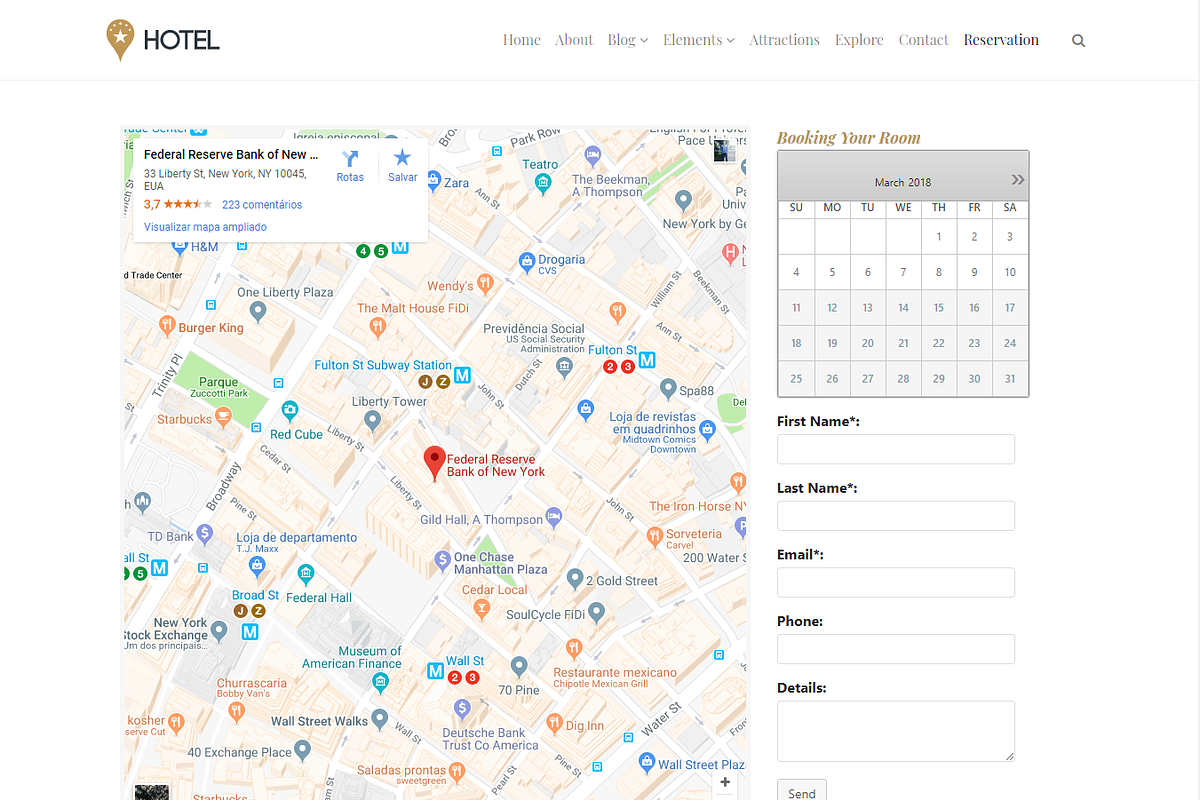Click the 40 Exchange Place marker

pos(303,749)
